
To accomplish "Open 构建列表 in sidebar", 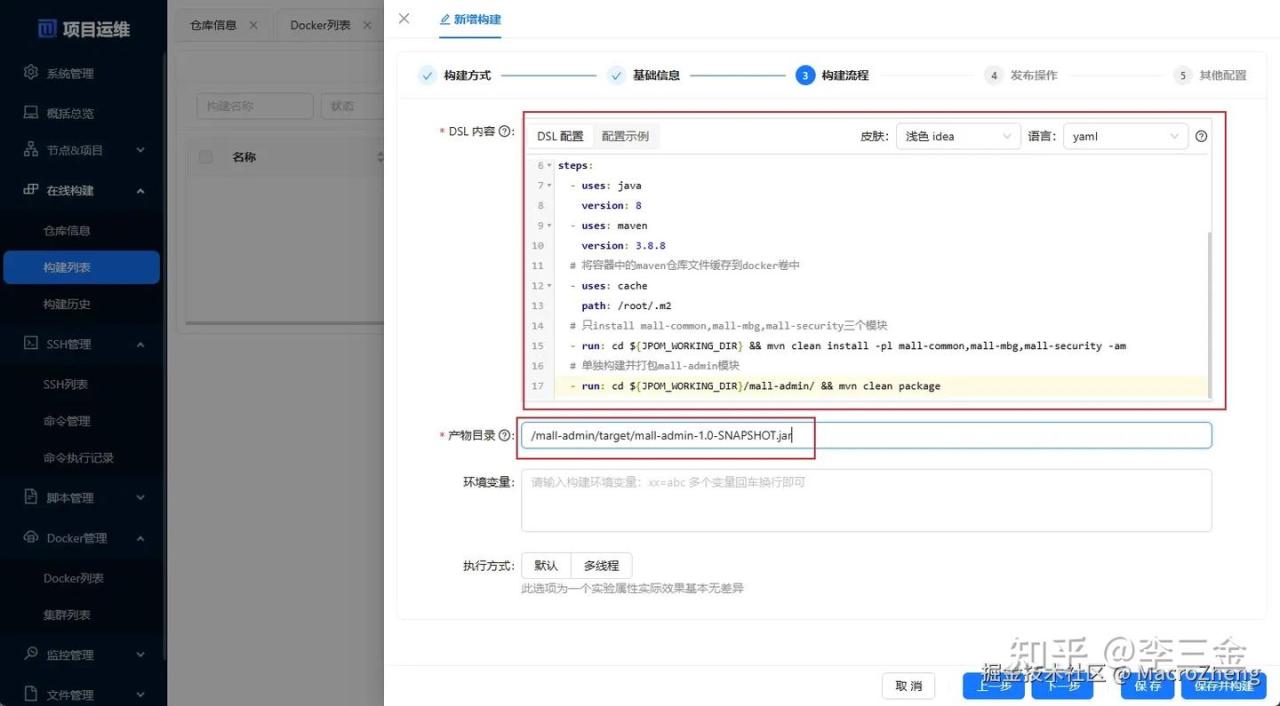I will coord(81,267).
